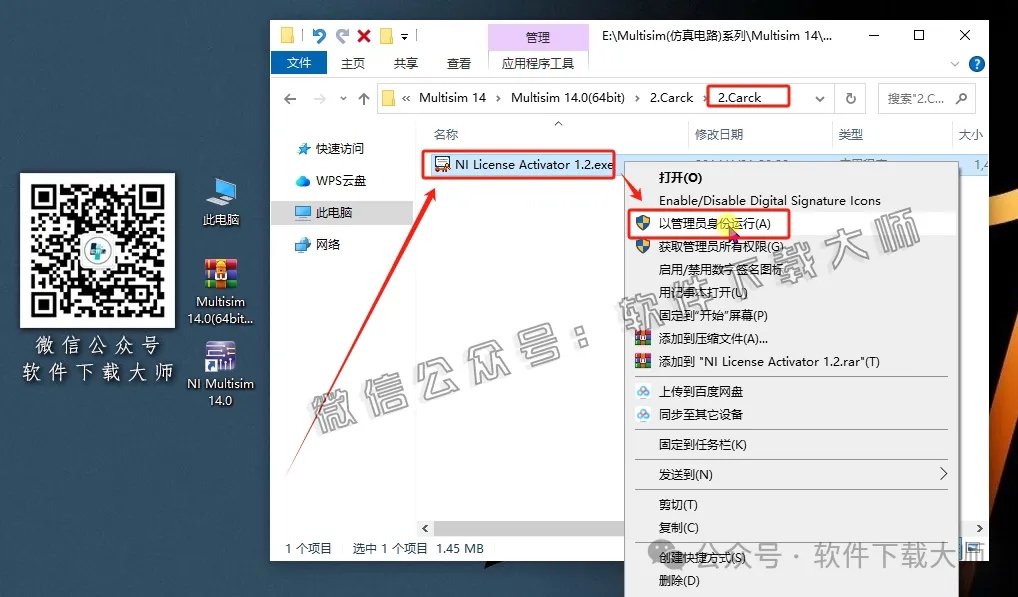This screenshot has height=597, width=1018.
Task: Open the address bar dropdown arrow
Action: 820,97
